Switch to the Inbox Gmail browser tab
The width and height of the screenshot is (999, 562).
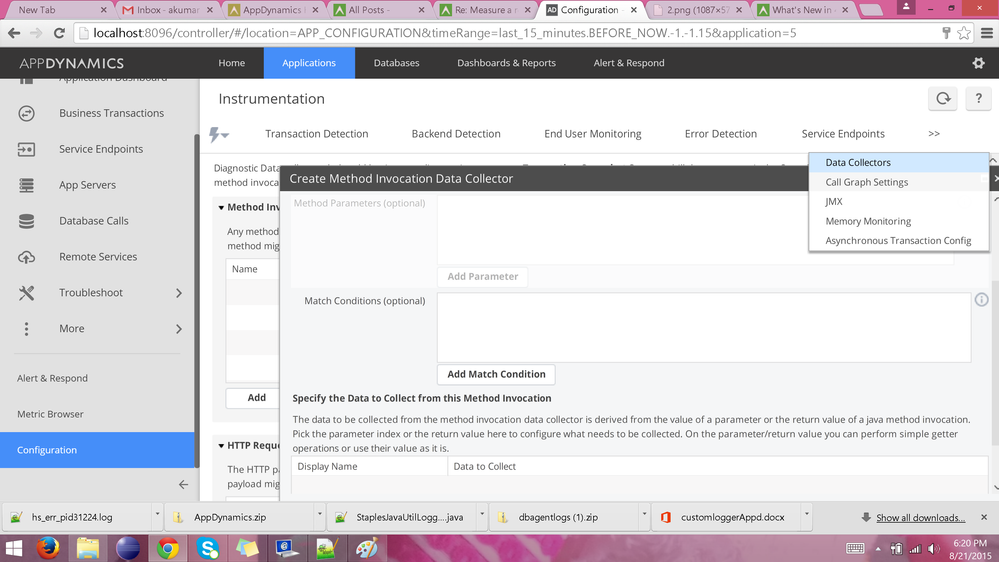(168, 10)
